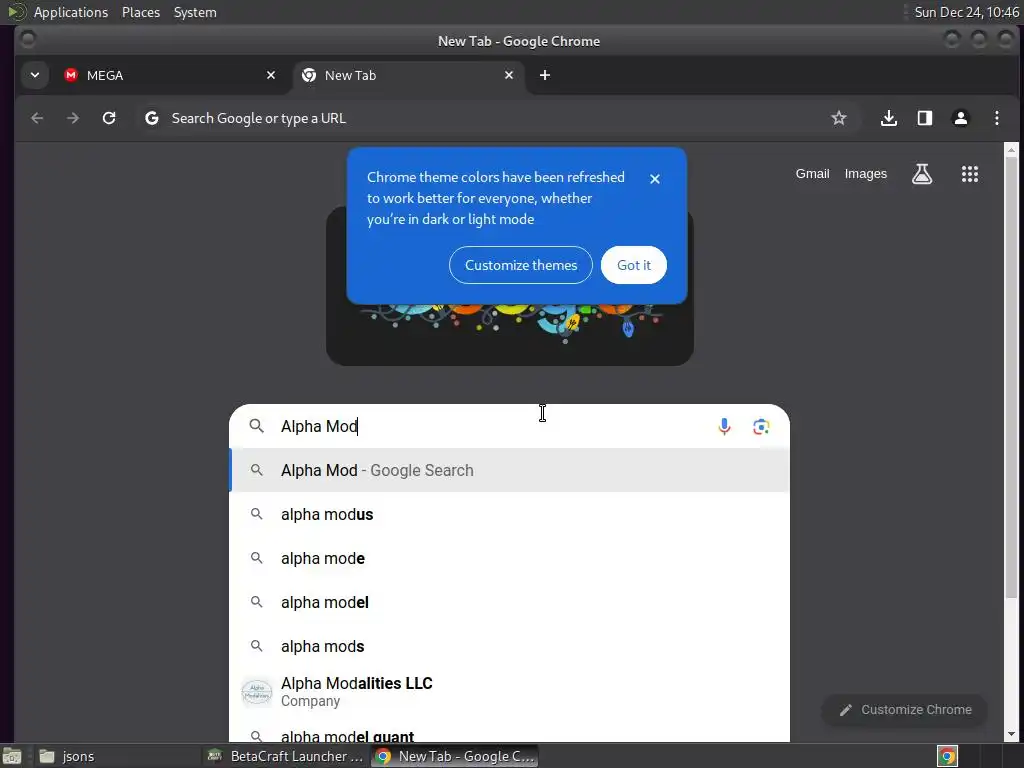Pick the 'alpha model' suggestion
The width and height of the screenshot is (1024, 768).
tap(509, 602)
